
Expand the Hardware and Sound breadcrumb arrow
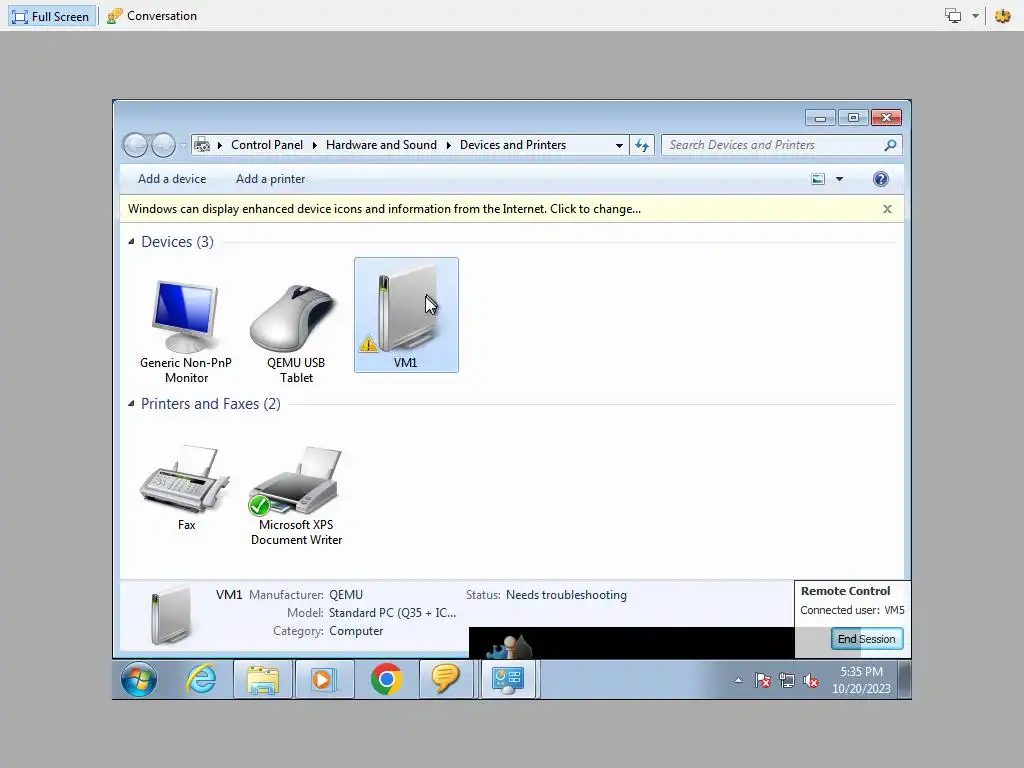(449, 145)
